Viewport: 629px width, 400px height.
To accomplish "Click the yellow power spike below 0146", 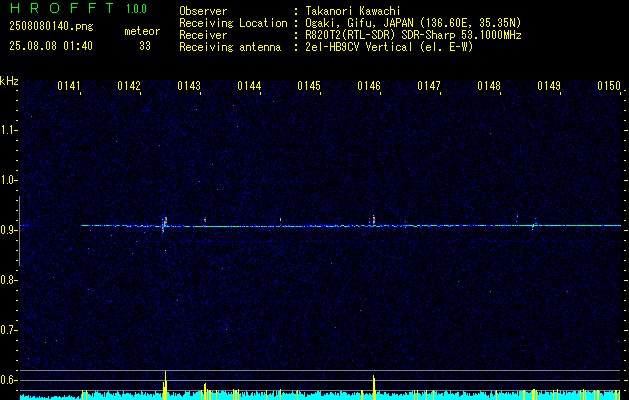I will [x=374, y=388].
